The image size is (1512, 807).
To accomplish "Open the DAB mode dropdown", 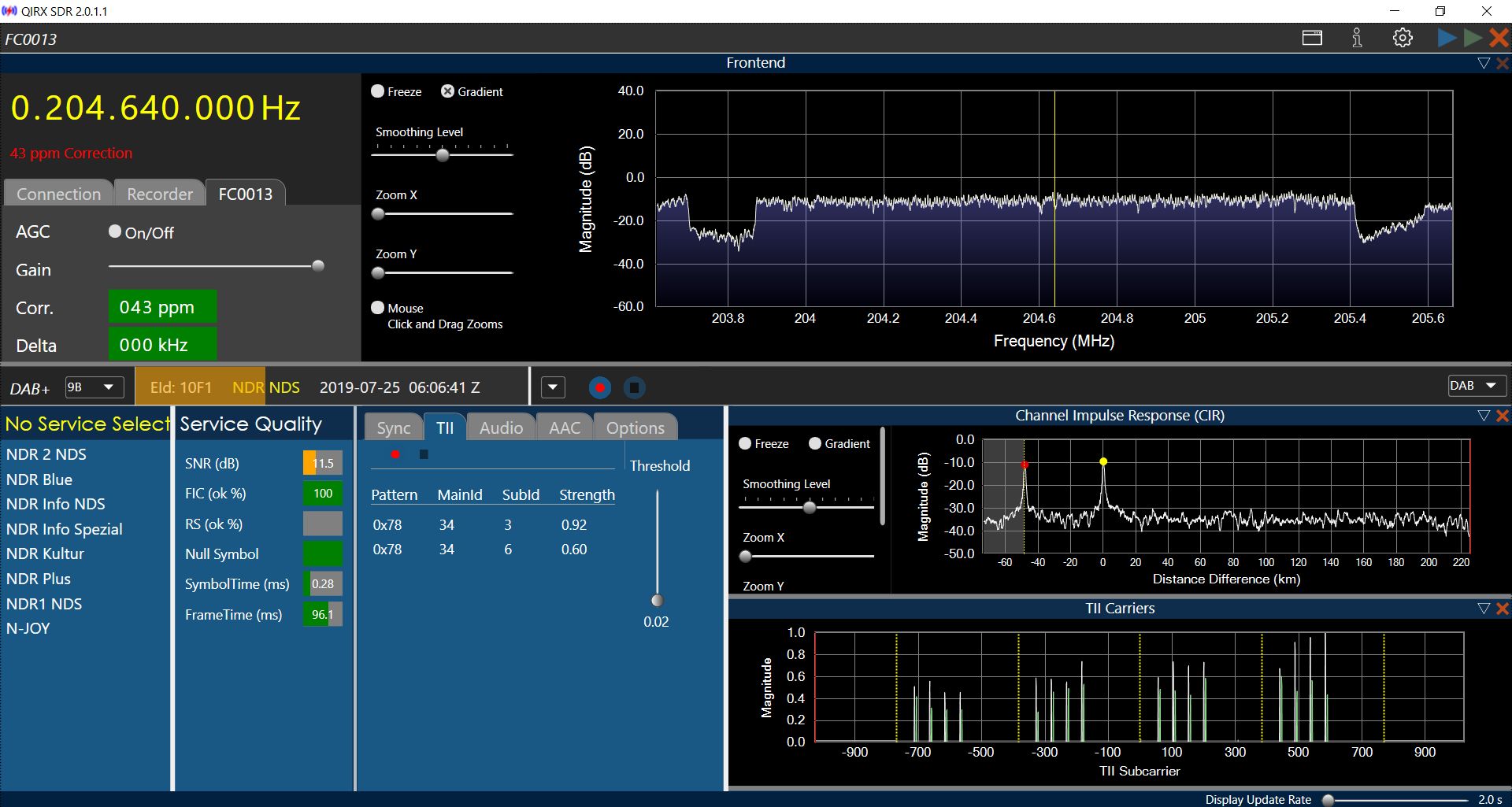I will (x=1476, y=386).
